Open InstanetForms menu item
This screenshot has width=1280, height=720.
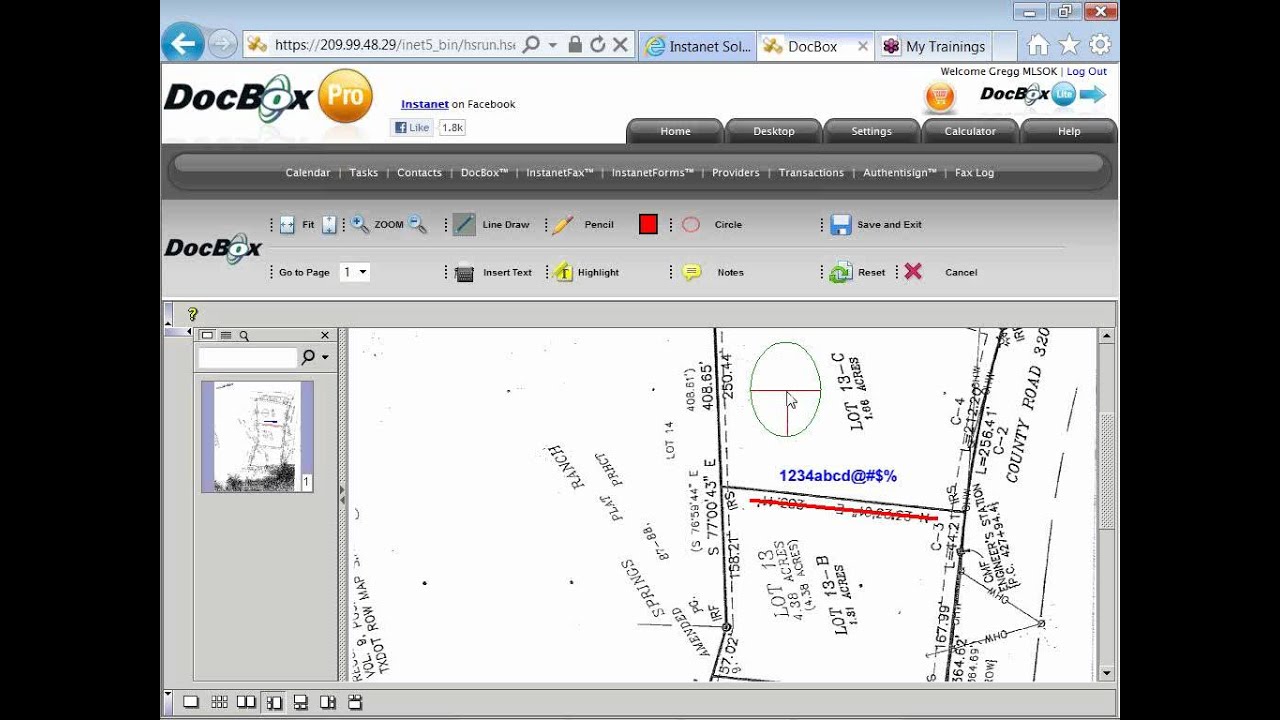click(x=653, y=173)
